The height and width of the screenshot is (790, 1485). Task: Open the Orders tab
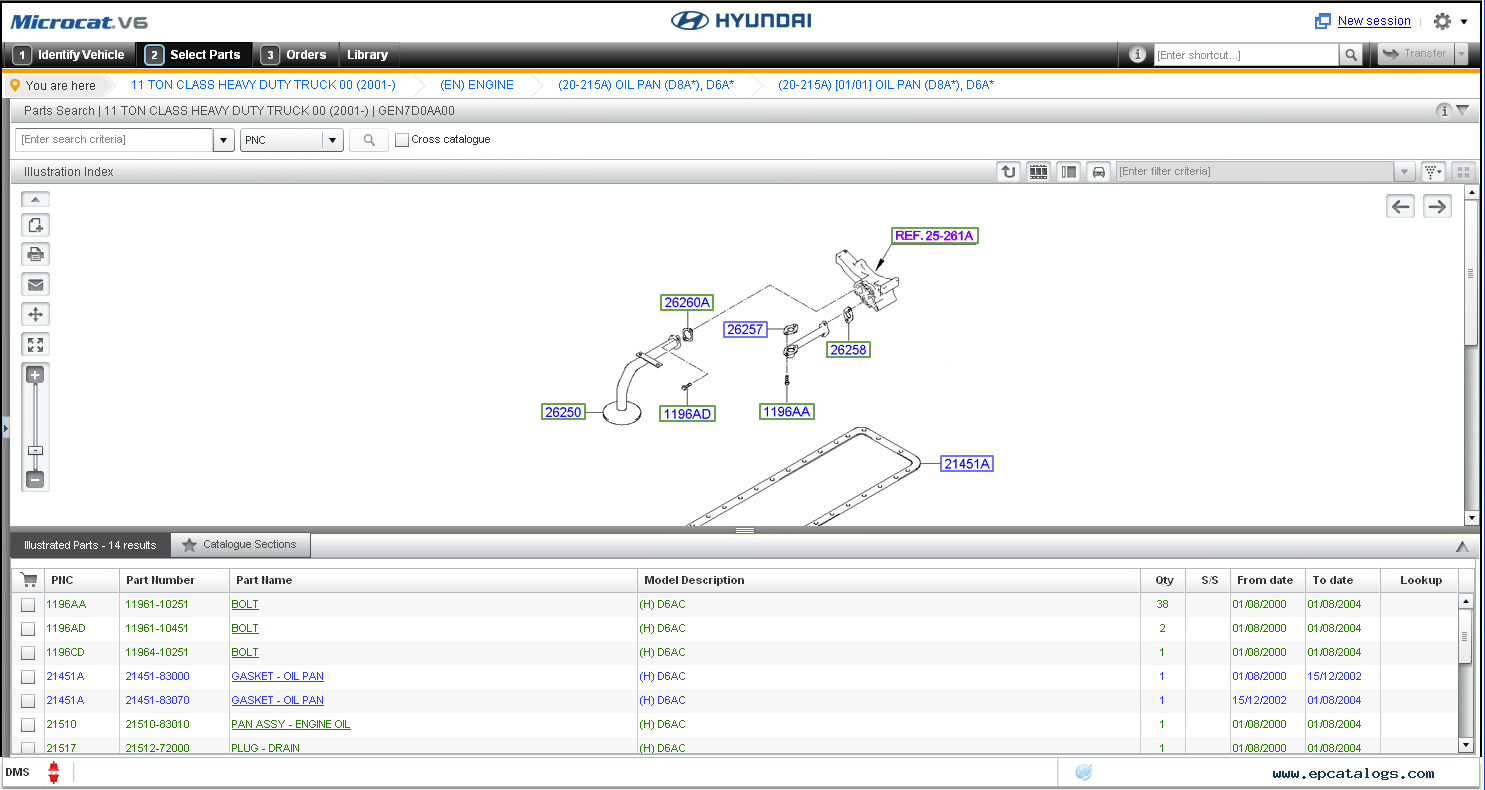[296, 55]
